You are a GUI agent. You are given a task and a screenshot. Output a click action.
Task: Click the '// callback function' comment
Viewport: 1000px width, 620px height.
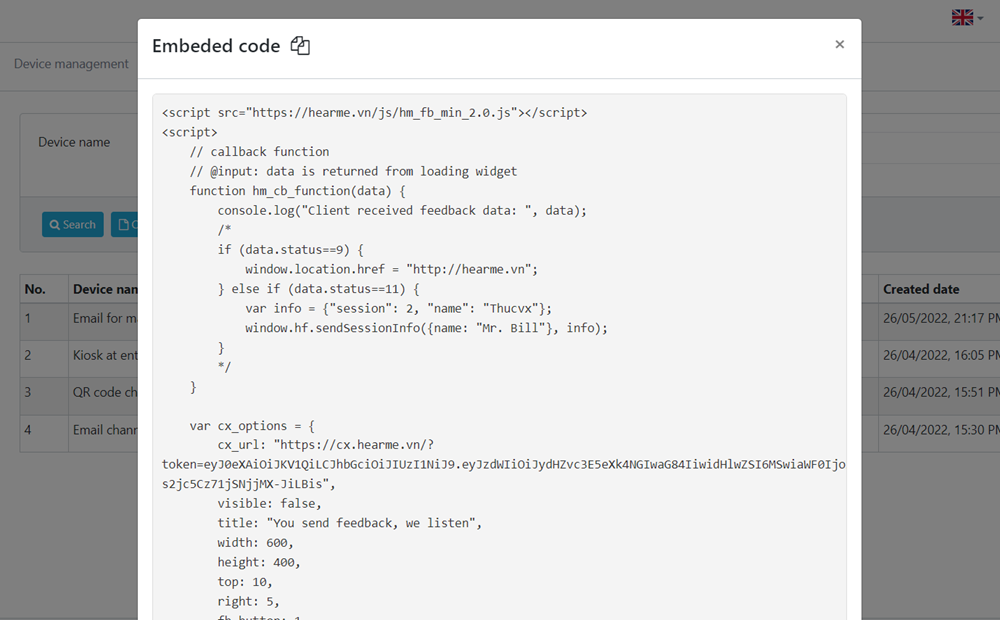pos(260,152)
